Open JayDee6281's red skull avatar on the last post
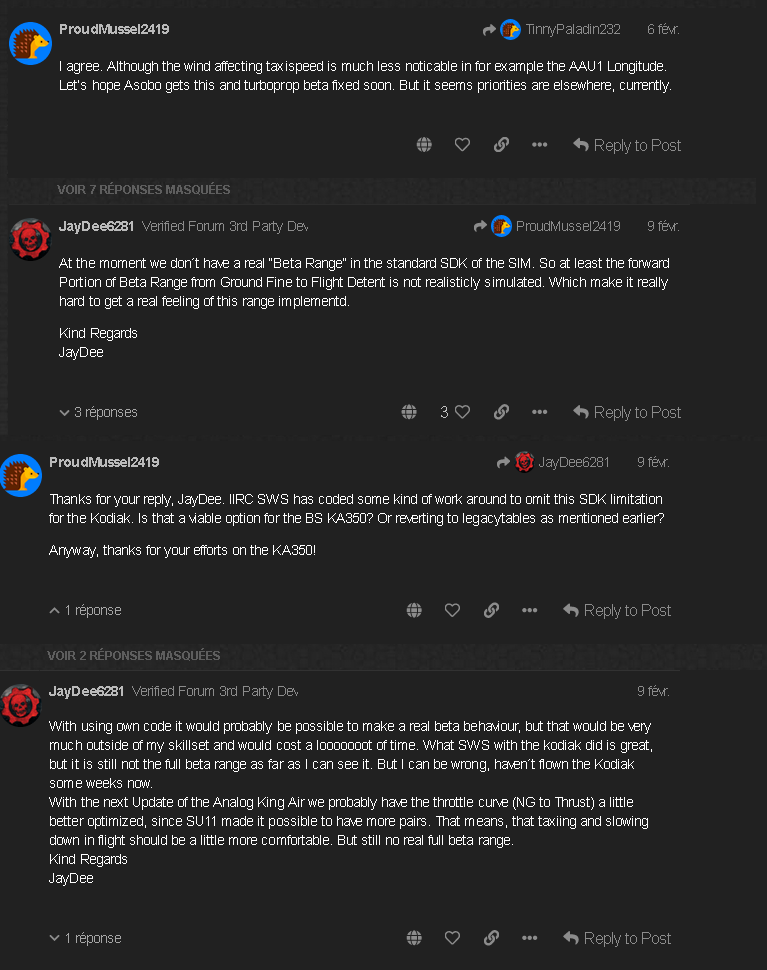The height and width of the screenshot is (970, 767). pyautogui.click(x=20, y=704)
